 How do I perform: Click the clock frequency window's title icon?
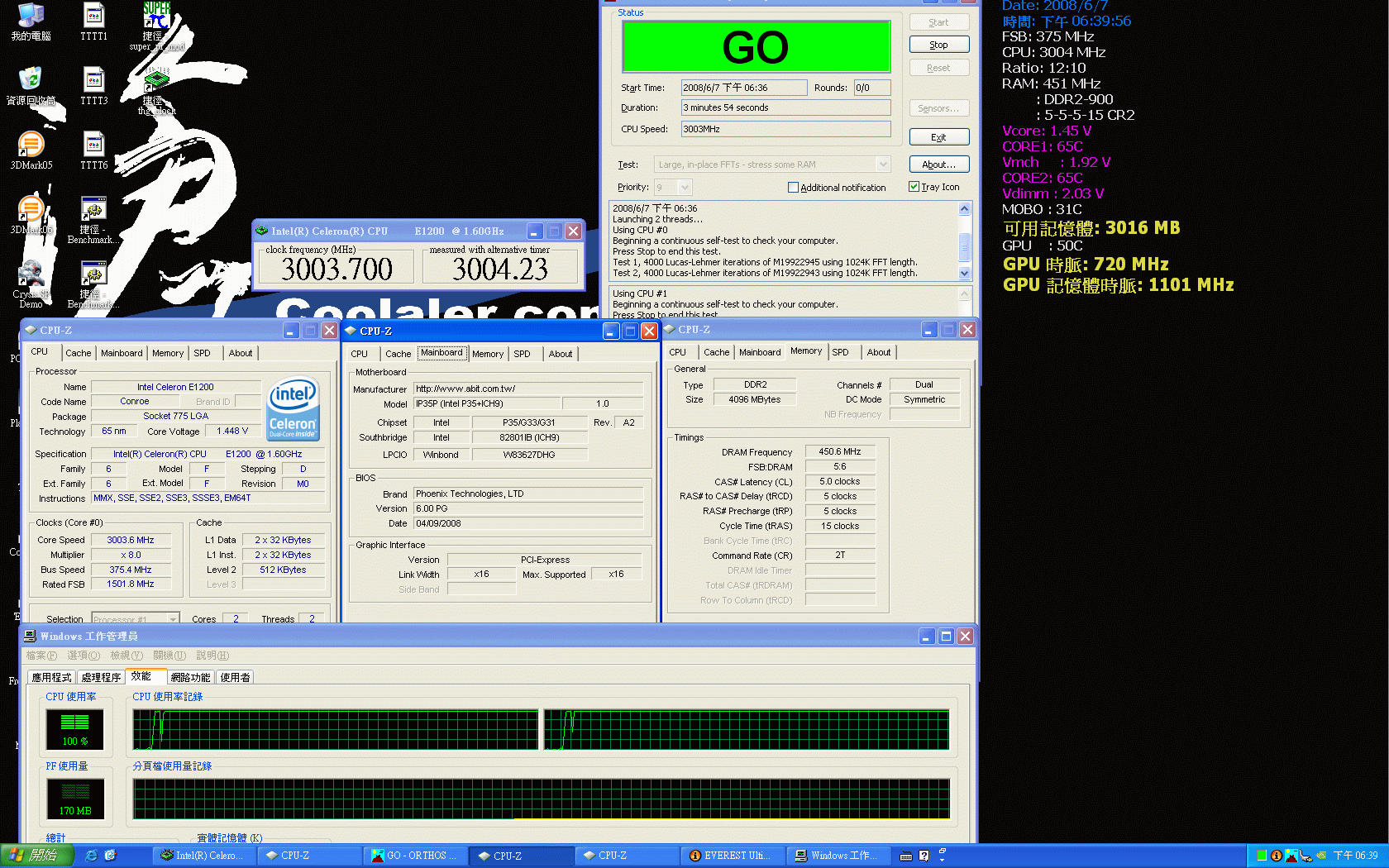(x=262, y=231)
